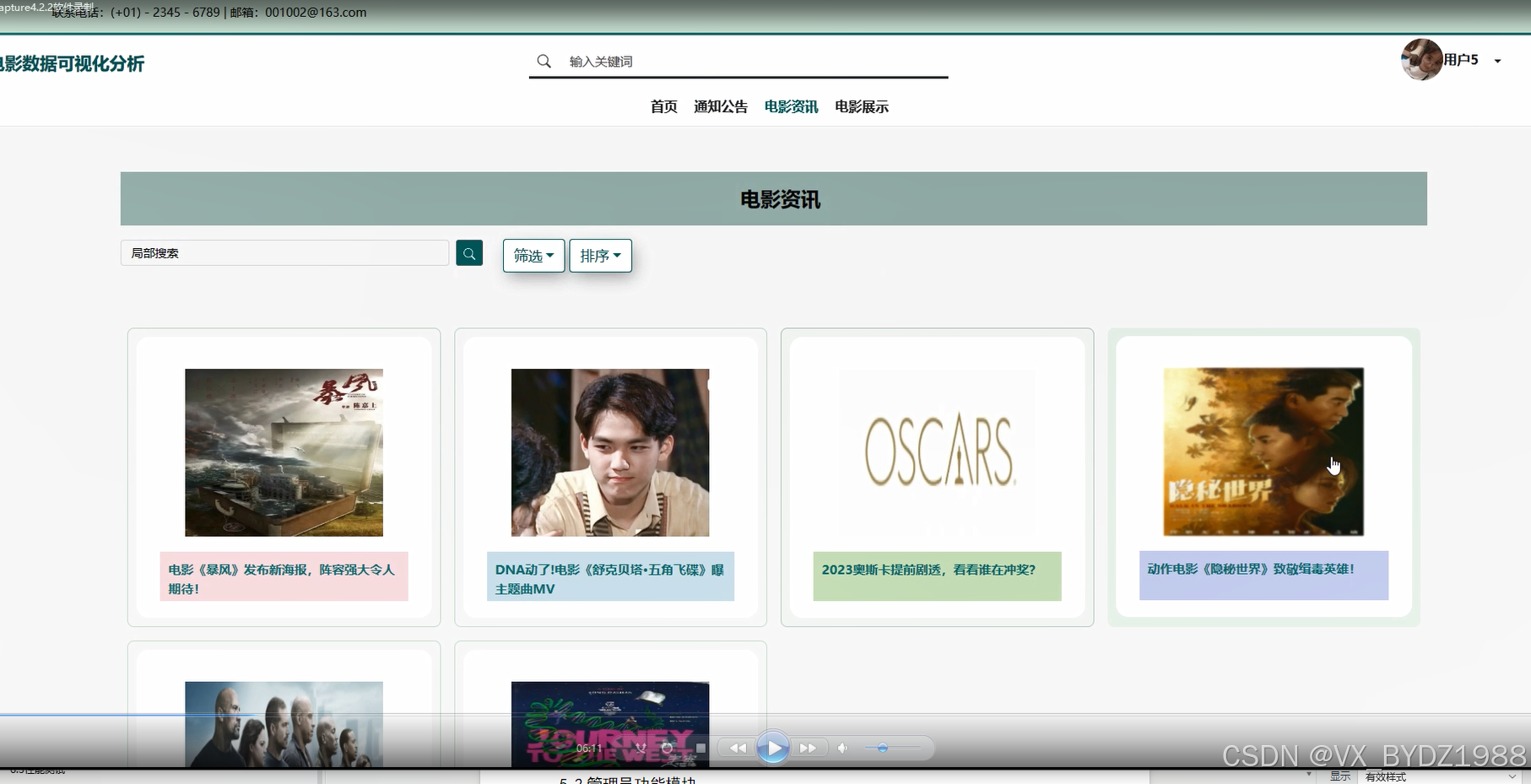
Task: Select 电影资讯 nav item
Action: click(791, 106)
